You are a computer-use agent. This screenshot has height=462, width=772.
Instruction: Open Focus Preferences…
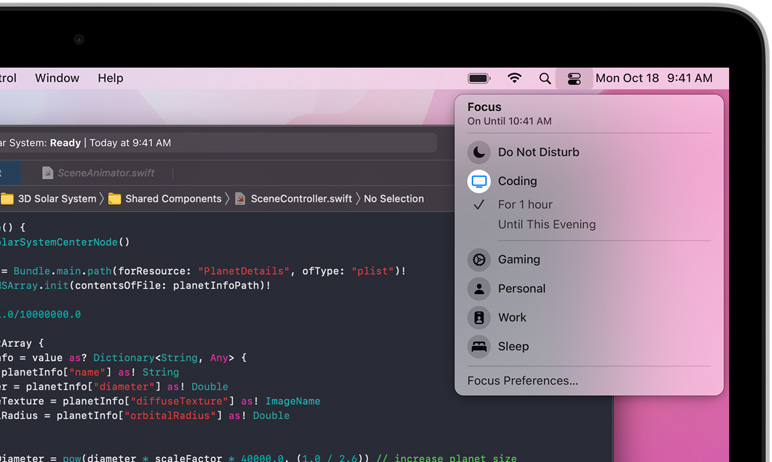tap(522, 381)
